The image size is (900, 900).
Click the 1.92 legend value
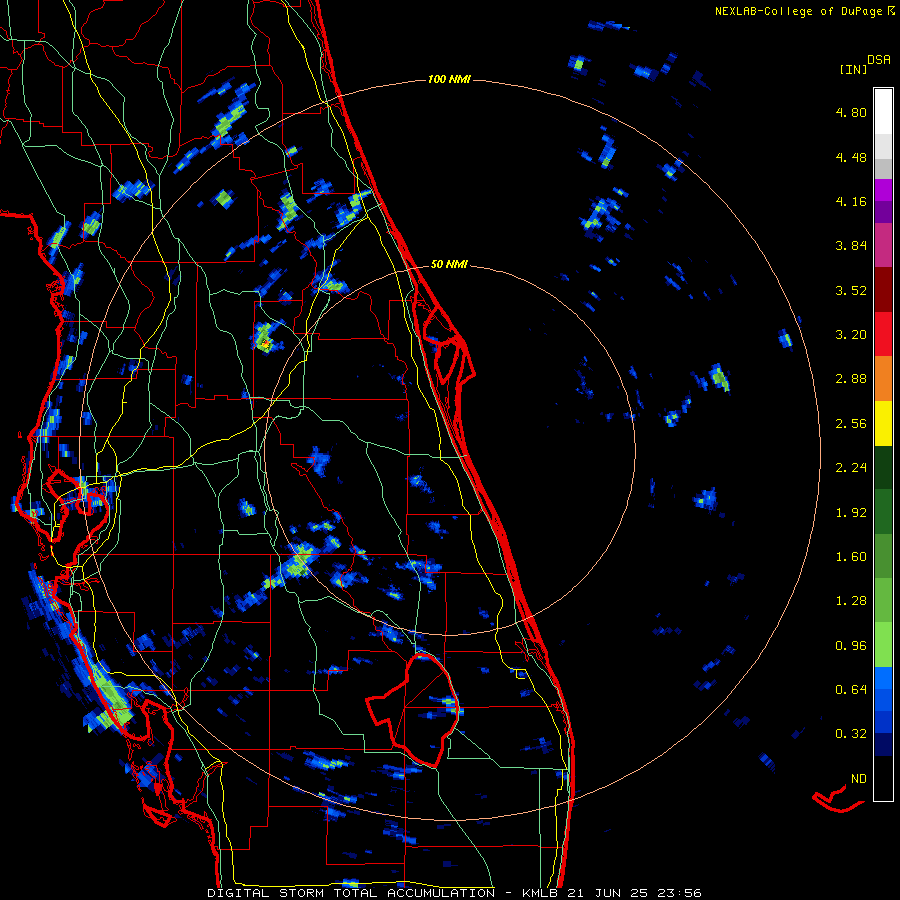(851, 513)
